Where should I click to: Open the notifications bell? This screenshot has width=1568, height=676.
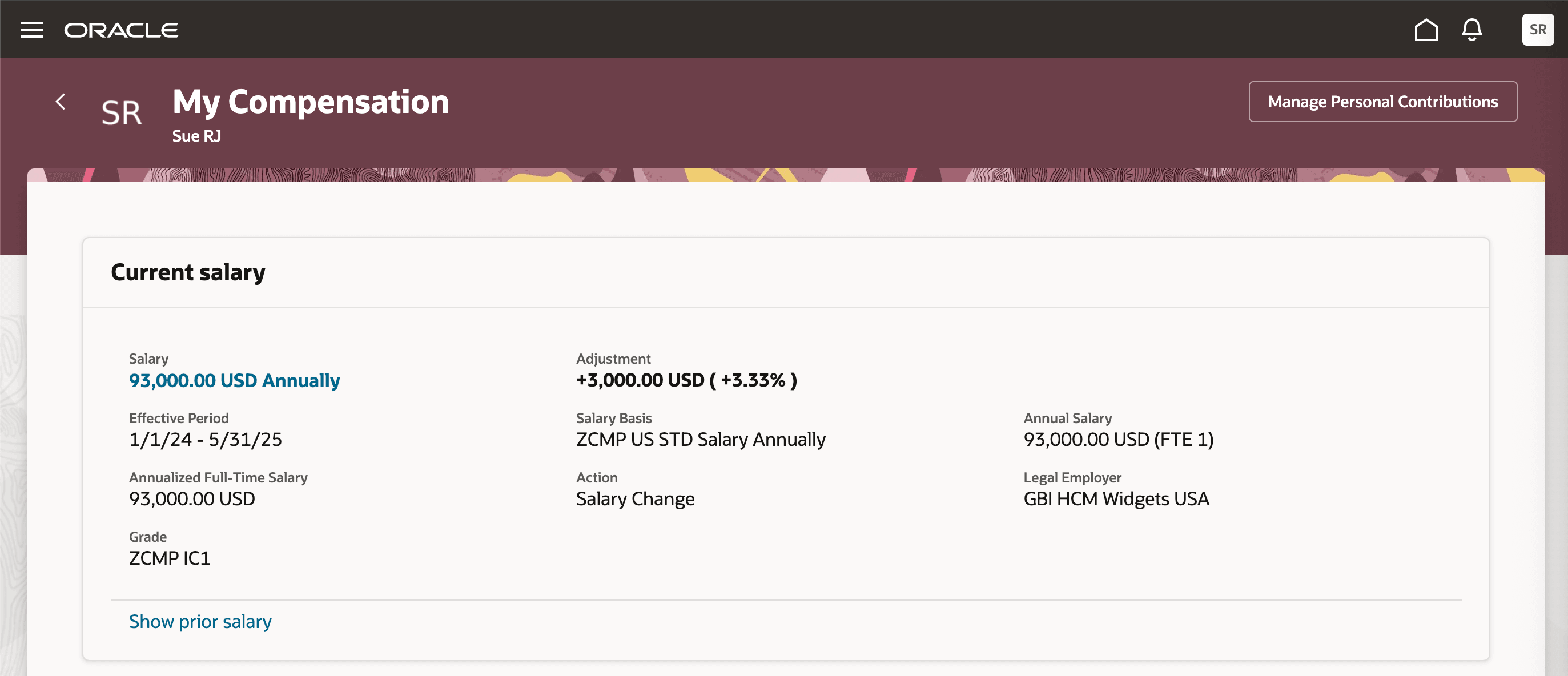pyautogui.click(x=1473, y=29)
